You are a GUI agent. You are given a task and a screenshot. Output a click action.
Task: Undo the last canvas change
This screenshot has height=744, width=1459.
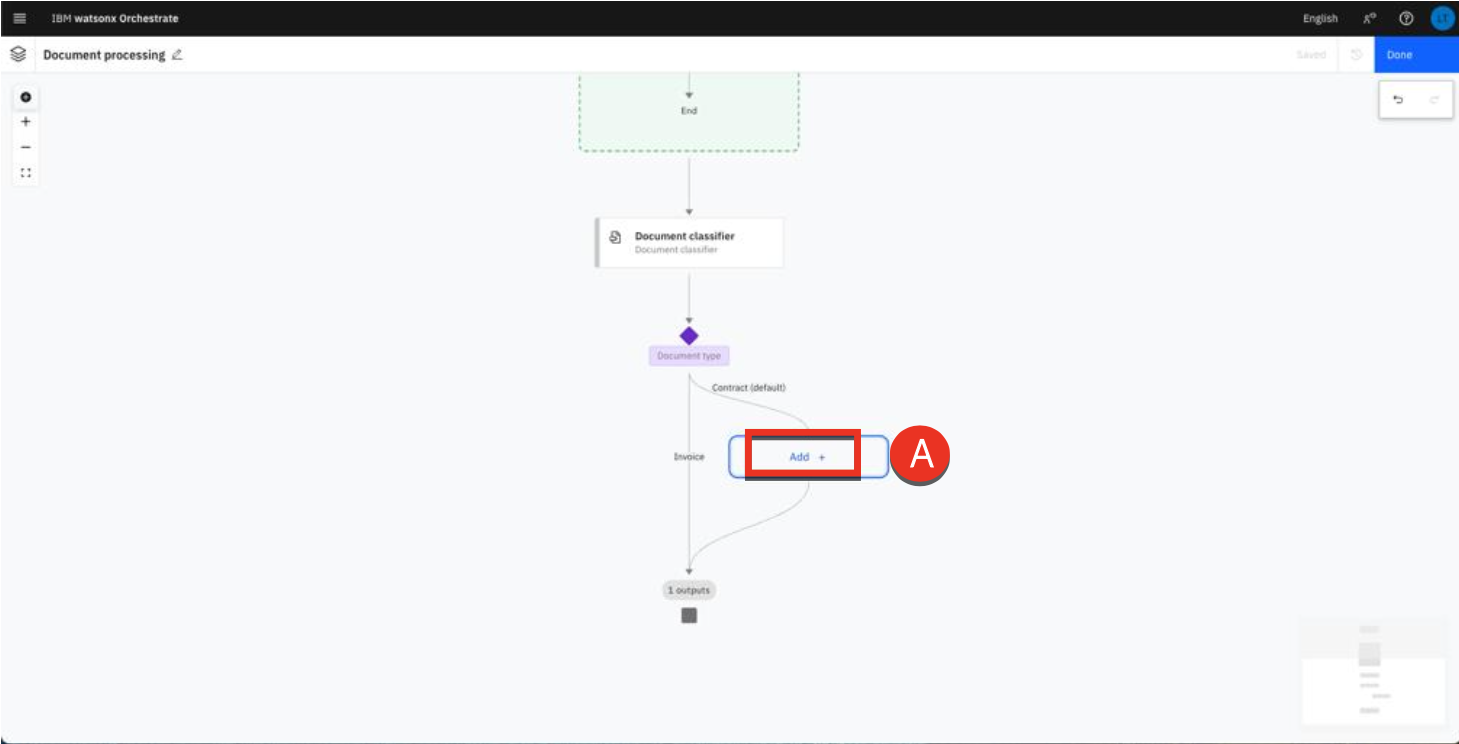tap(1398, 100)
